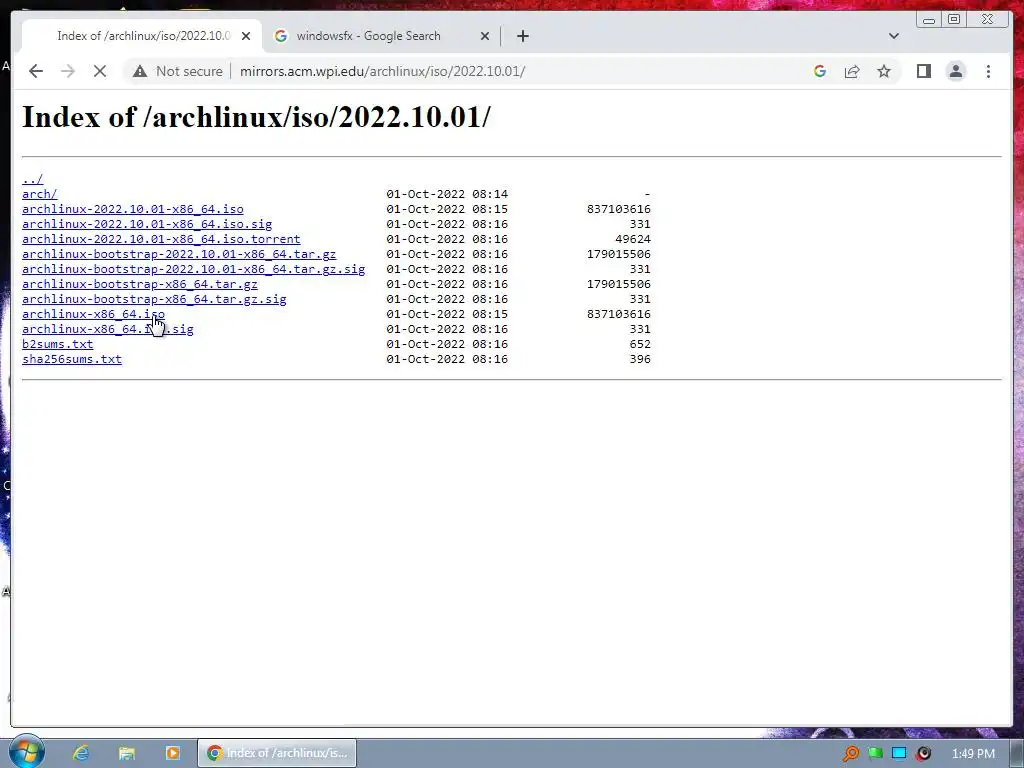Open the Chrome profile avatar
The width and height of the screenshot is (1024, 768).
tap(955, 71)
